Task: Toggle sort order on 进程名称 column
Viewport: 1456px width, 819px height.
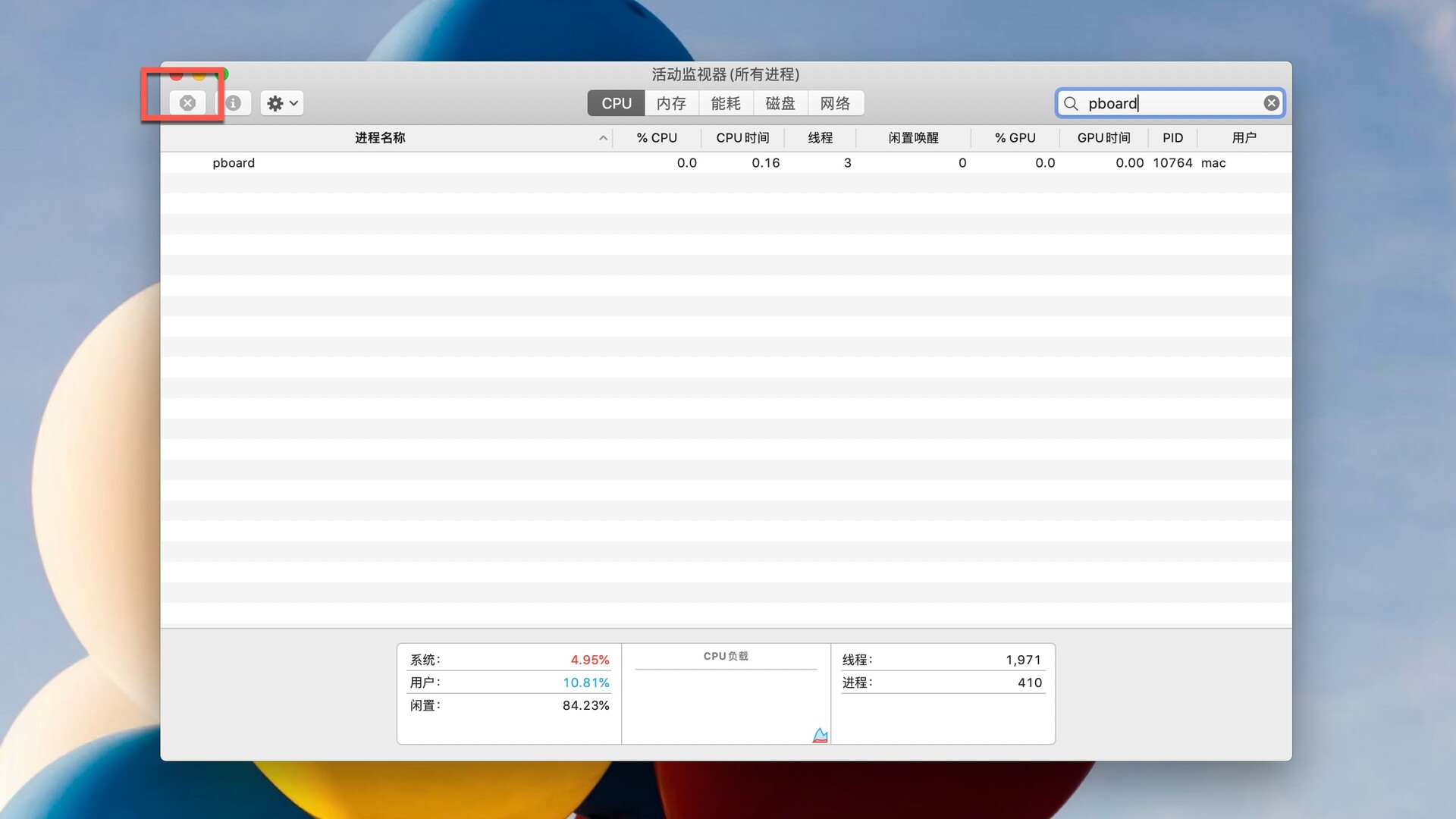Action: point(379,137)
